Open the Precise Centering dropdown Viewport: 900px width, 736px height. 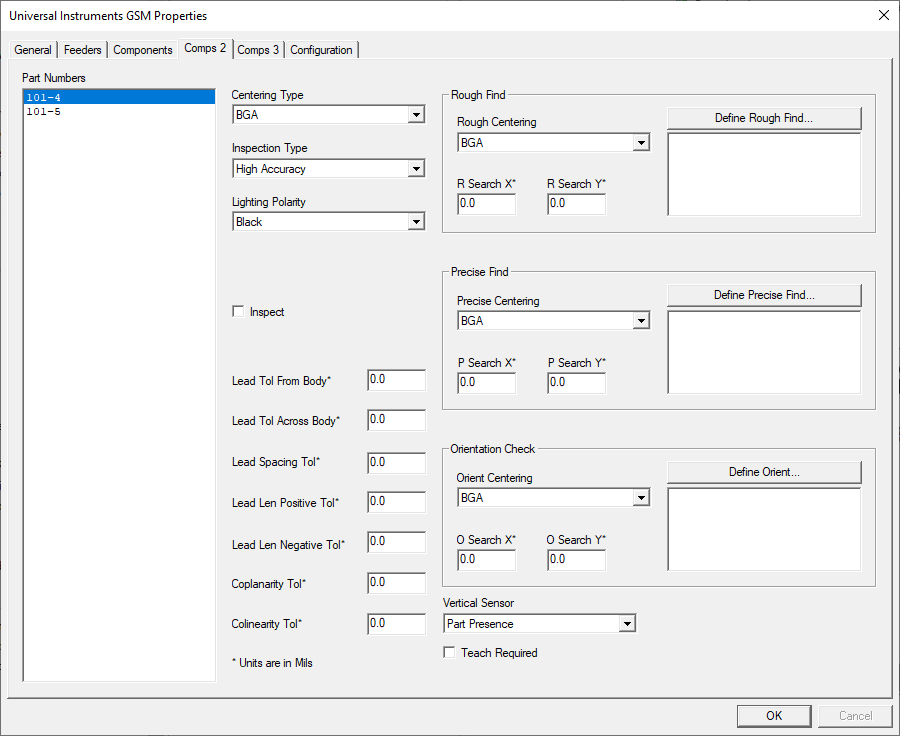[x=641, y=320]
